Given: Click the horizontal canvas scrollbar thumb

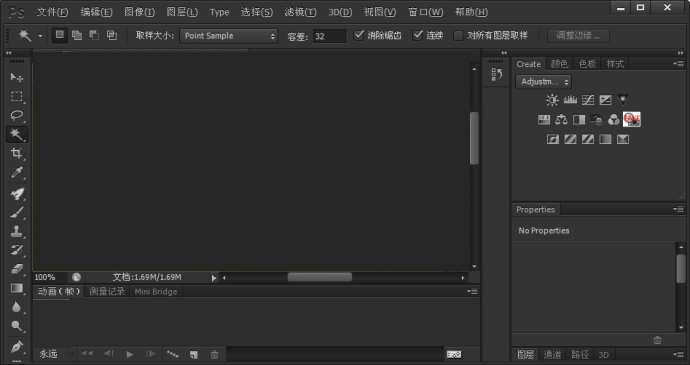Looking at the screenshot, I should [x=320, y=277].
